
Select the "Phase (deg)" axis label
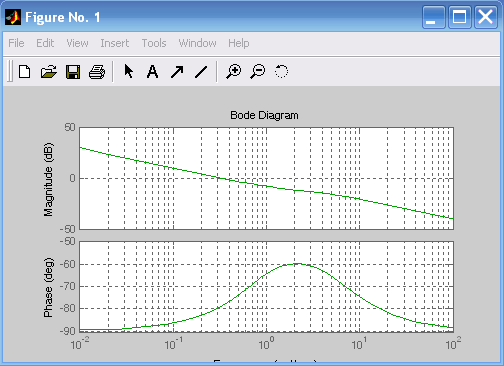[48, 287]
